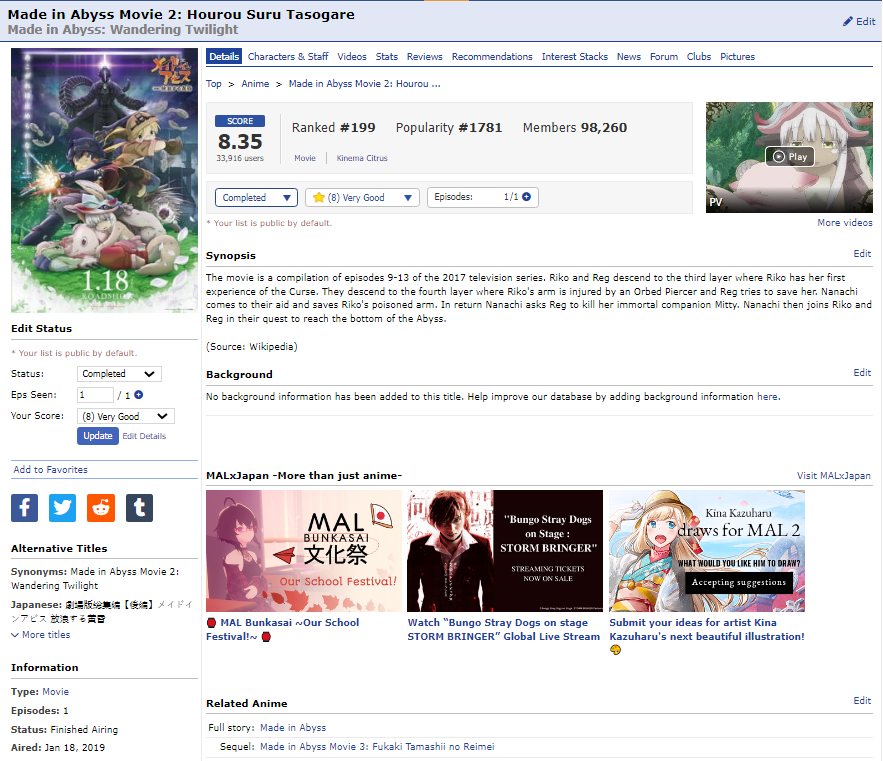Click Popularity #1781 text
Viewport: 883px width, 761px height.
click(449, 128)
